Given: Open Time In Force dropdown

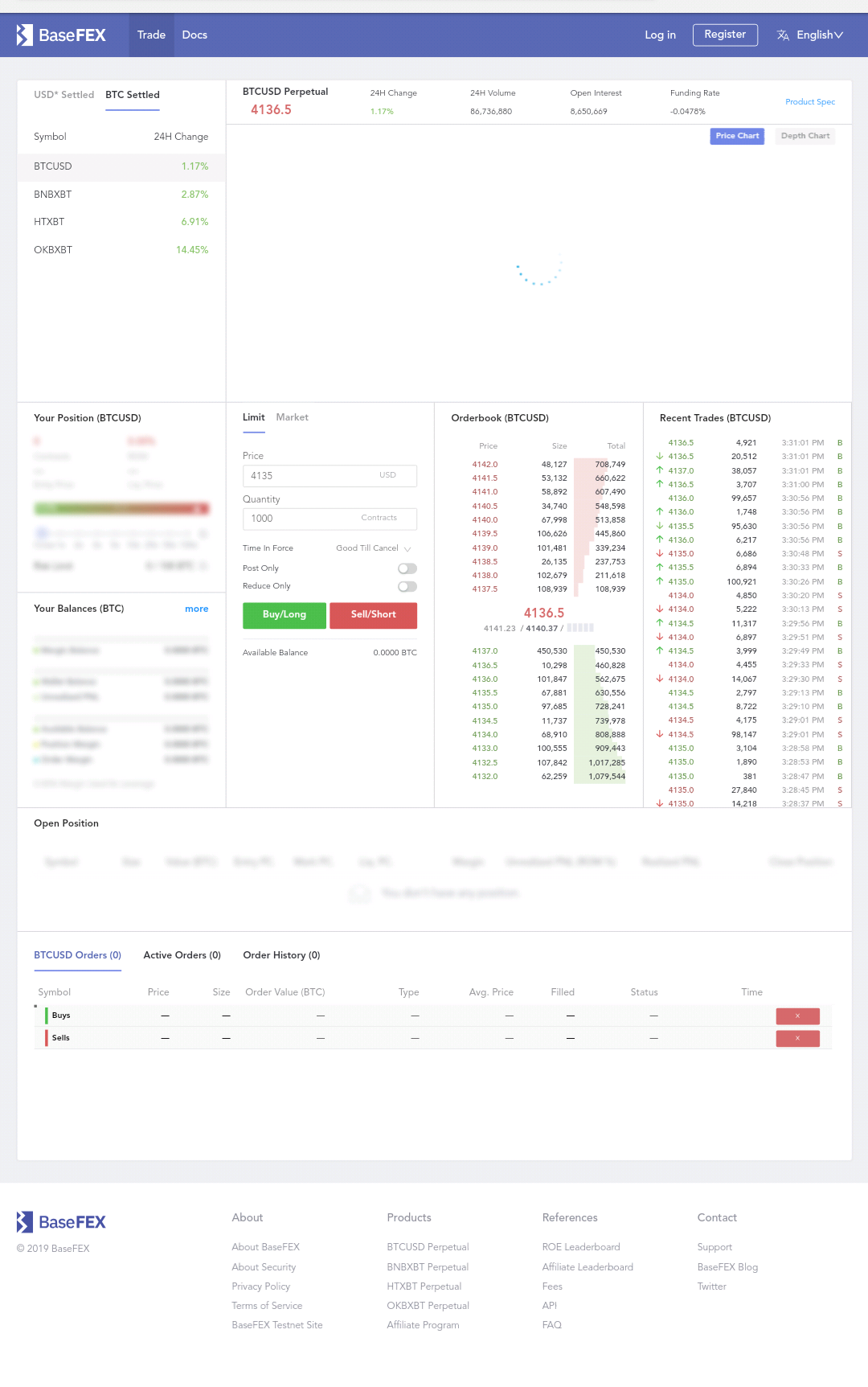Looking at the screenshot, I should [x=374, y=548].
